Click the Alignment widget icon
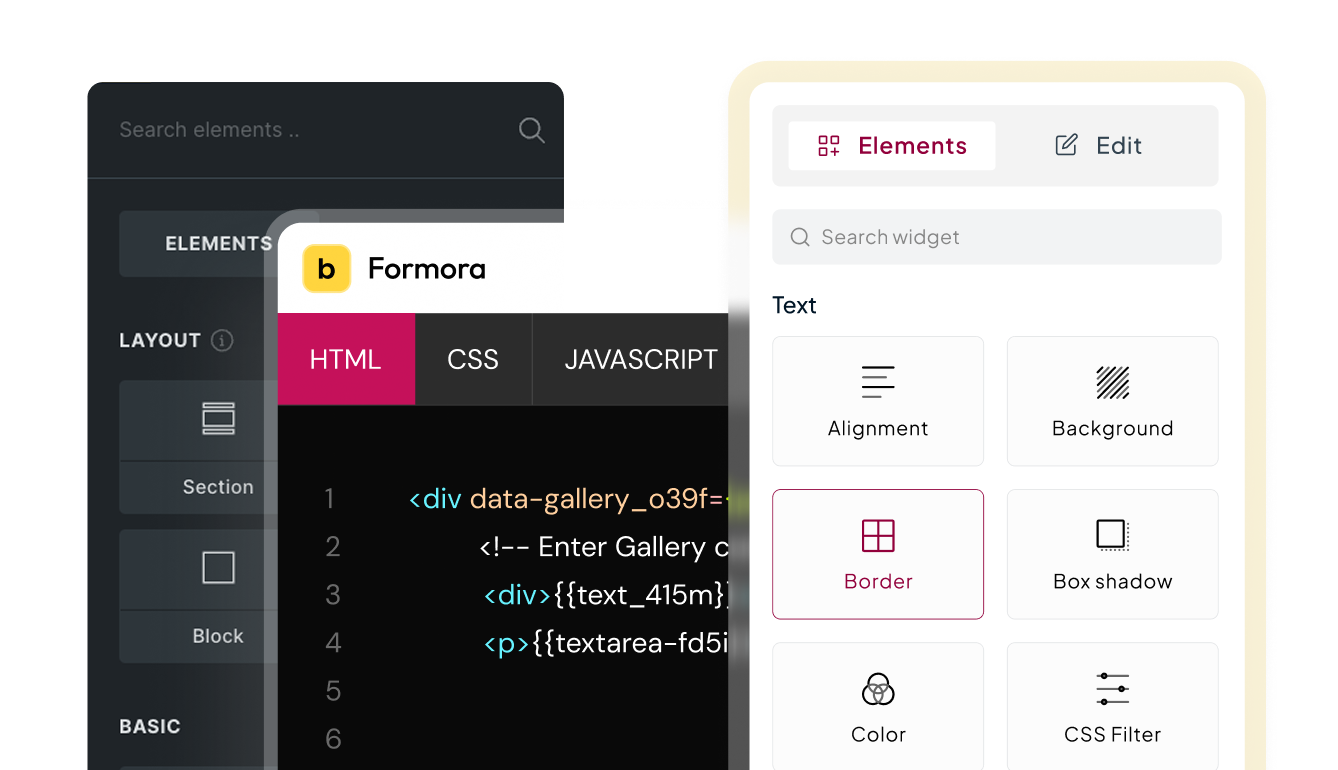This screenshot has height=770, width=1338. coord(878,382)
